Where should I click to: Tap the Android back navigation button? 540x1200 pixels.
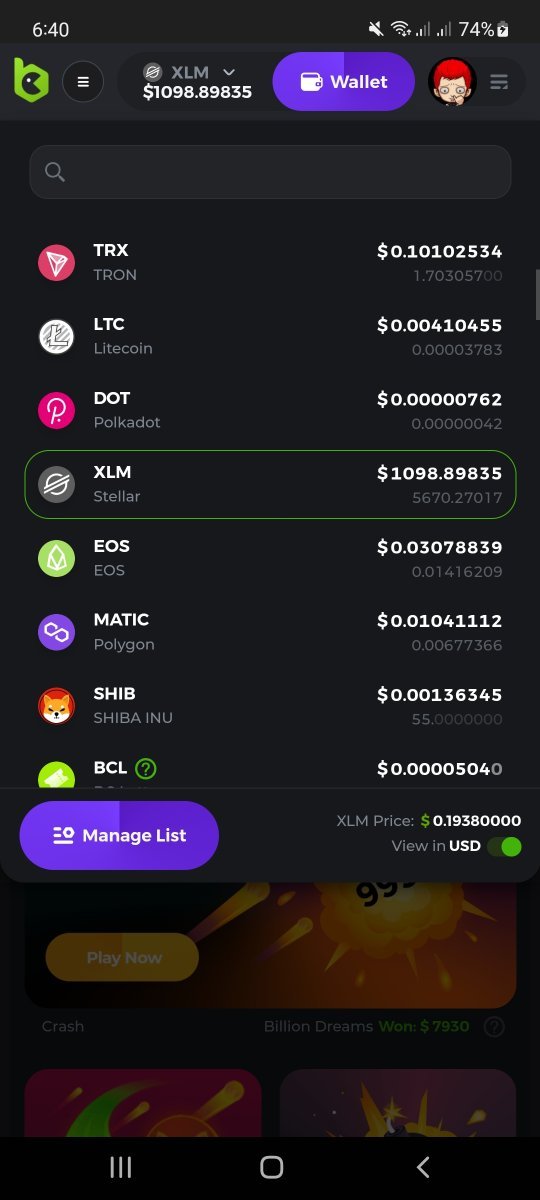(422, 1167)
